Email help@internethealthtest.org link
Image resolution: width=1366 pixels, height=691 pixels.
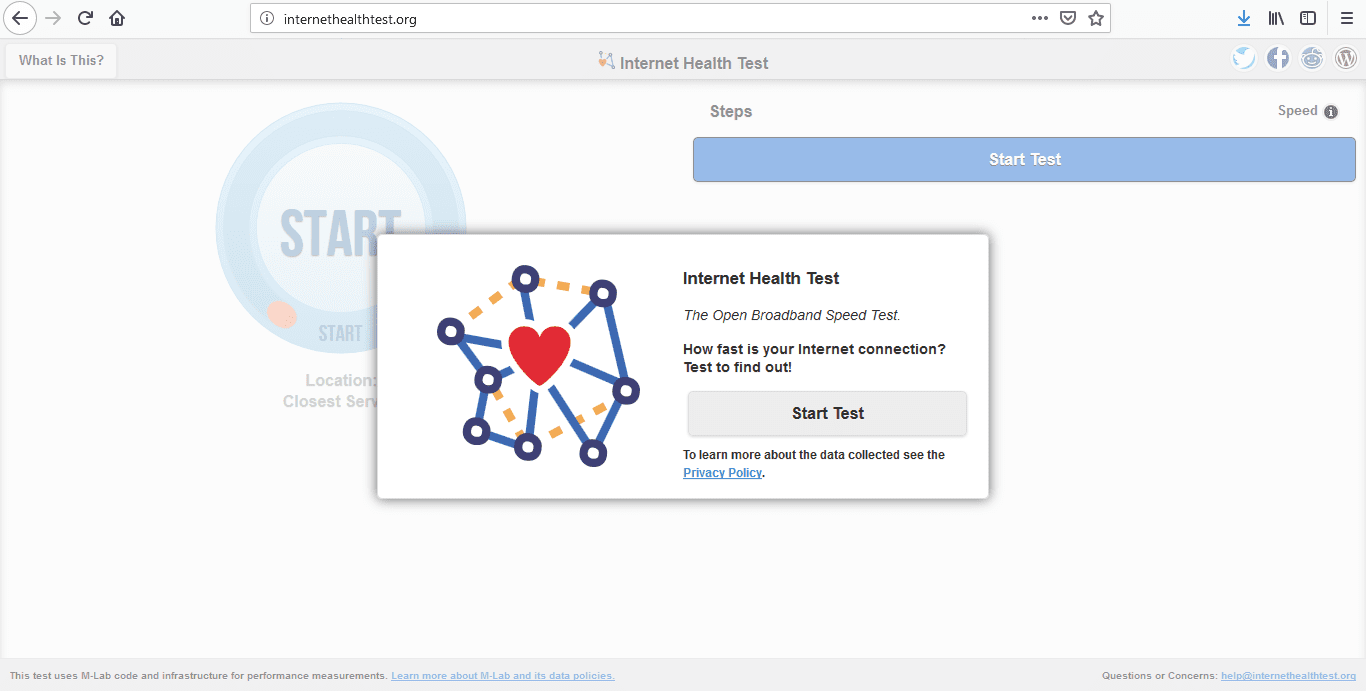(x=1288, y=676)
